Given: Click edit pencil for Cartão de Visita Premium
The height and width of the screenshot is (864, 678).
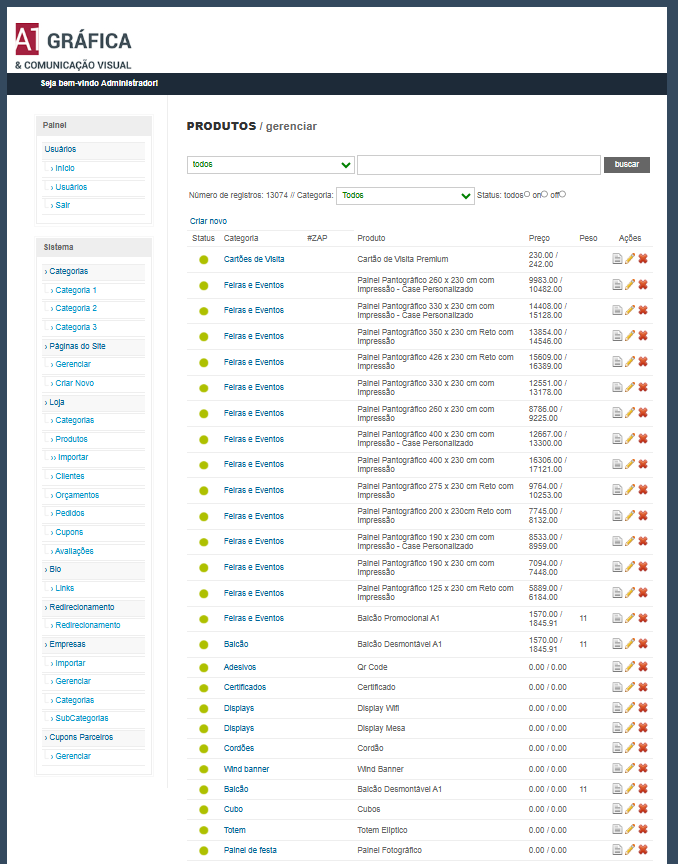Looking at the screenshot, I should [x=629, y=259].
